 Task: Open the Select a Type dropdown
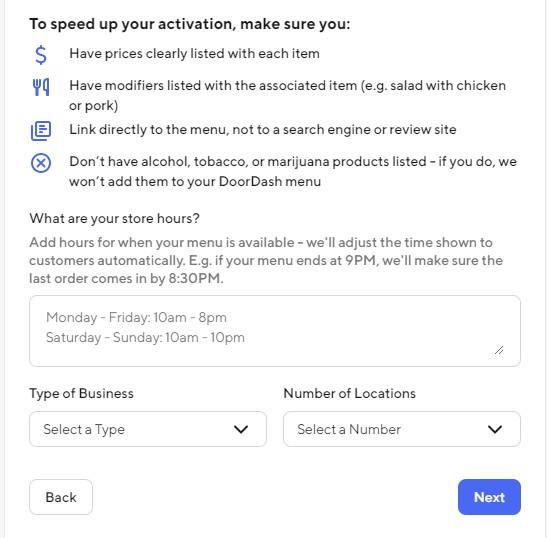(x=148, y=429)
